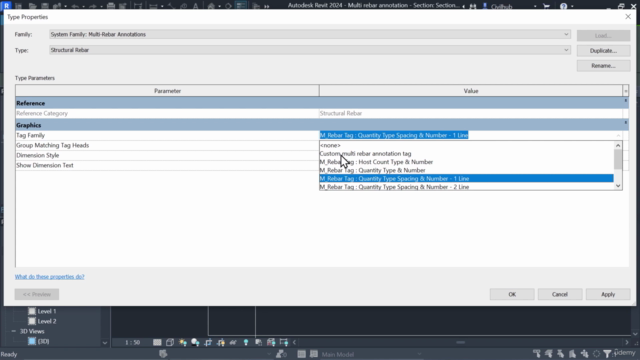The height and width of the screenshot is (360, 640).
Task: Click the Select Elements by Face icon
Action: point(573,353)
